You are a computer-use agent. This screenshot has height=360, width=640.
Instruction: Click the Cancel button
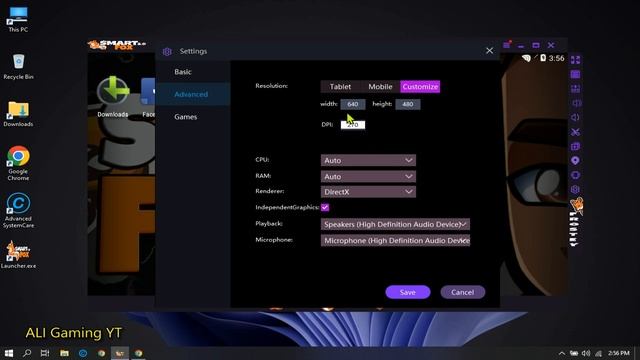462,292
